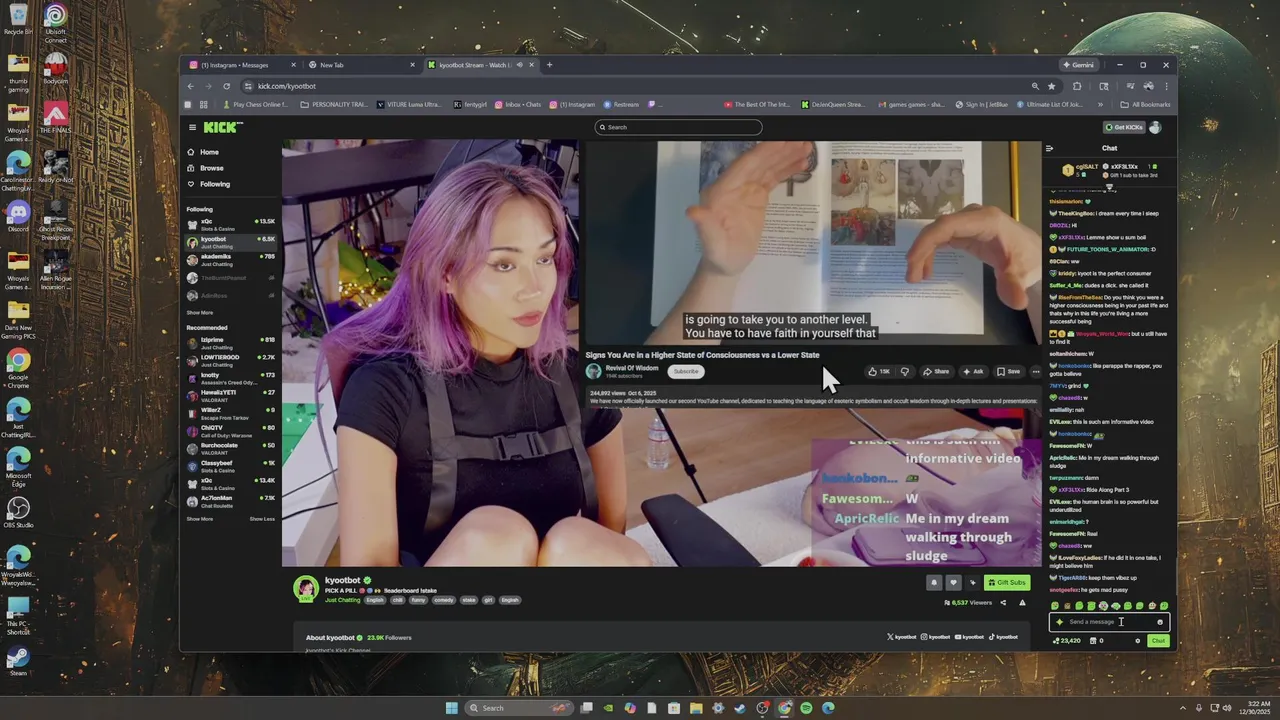The width and height of the screenshot is (1280, 720).
Task: Click the taskbar Search box
Action: (x=518, y=708)
